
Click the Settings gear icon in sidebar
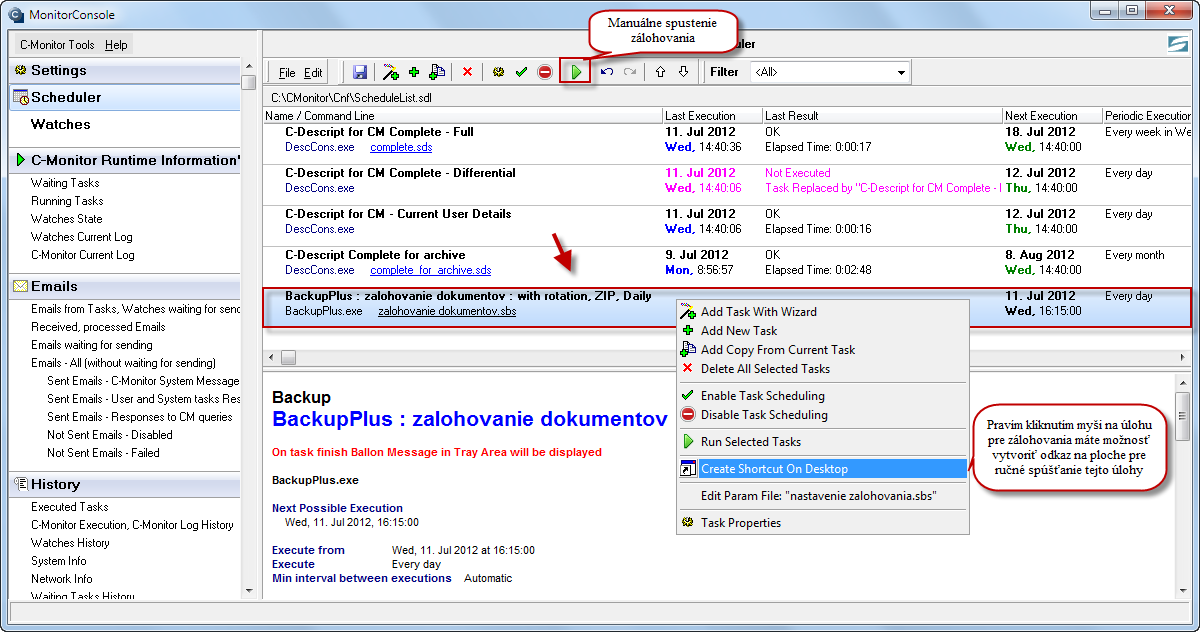[x=20, y=71]
